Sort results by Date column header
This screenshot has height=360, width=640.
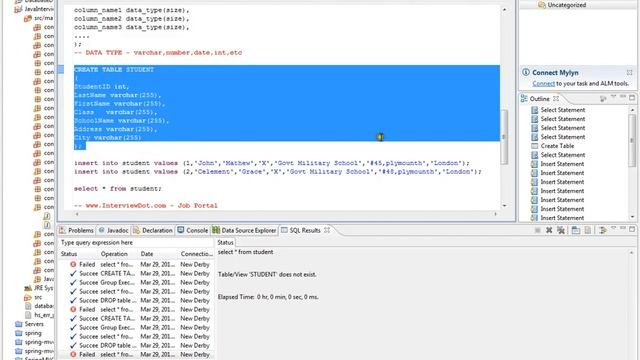pos(147,254)
